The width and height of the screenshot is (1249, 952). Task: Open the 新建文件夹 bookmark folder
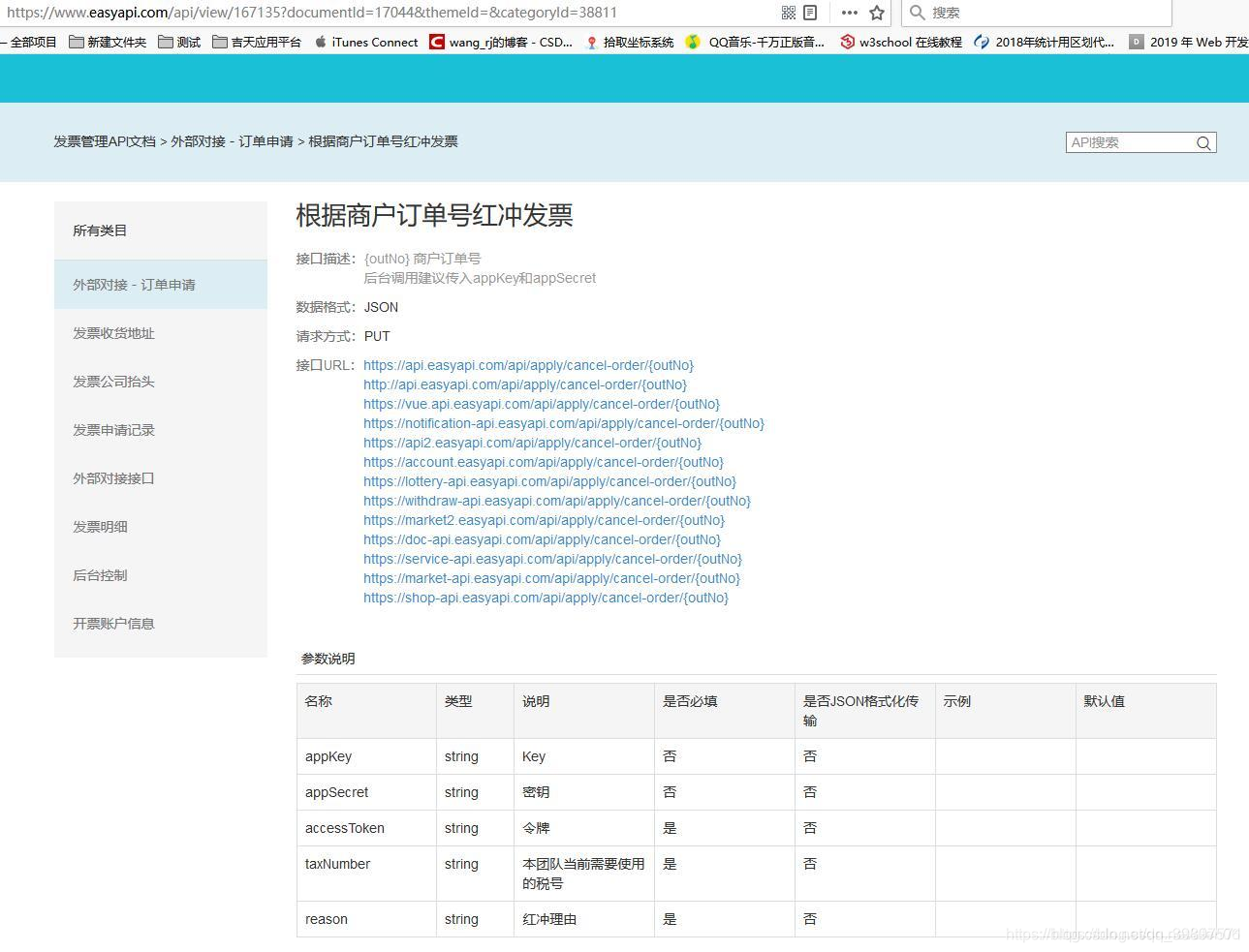108,42
